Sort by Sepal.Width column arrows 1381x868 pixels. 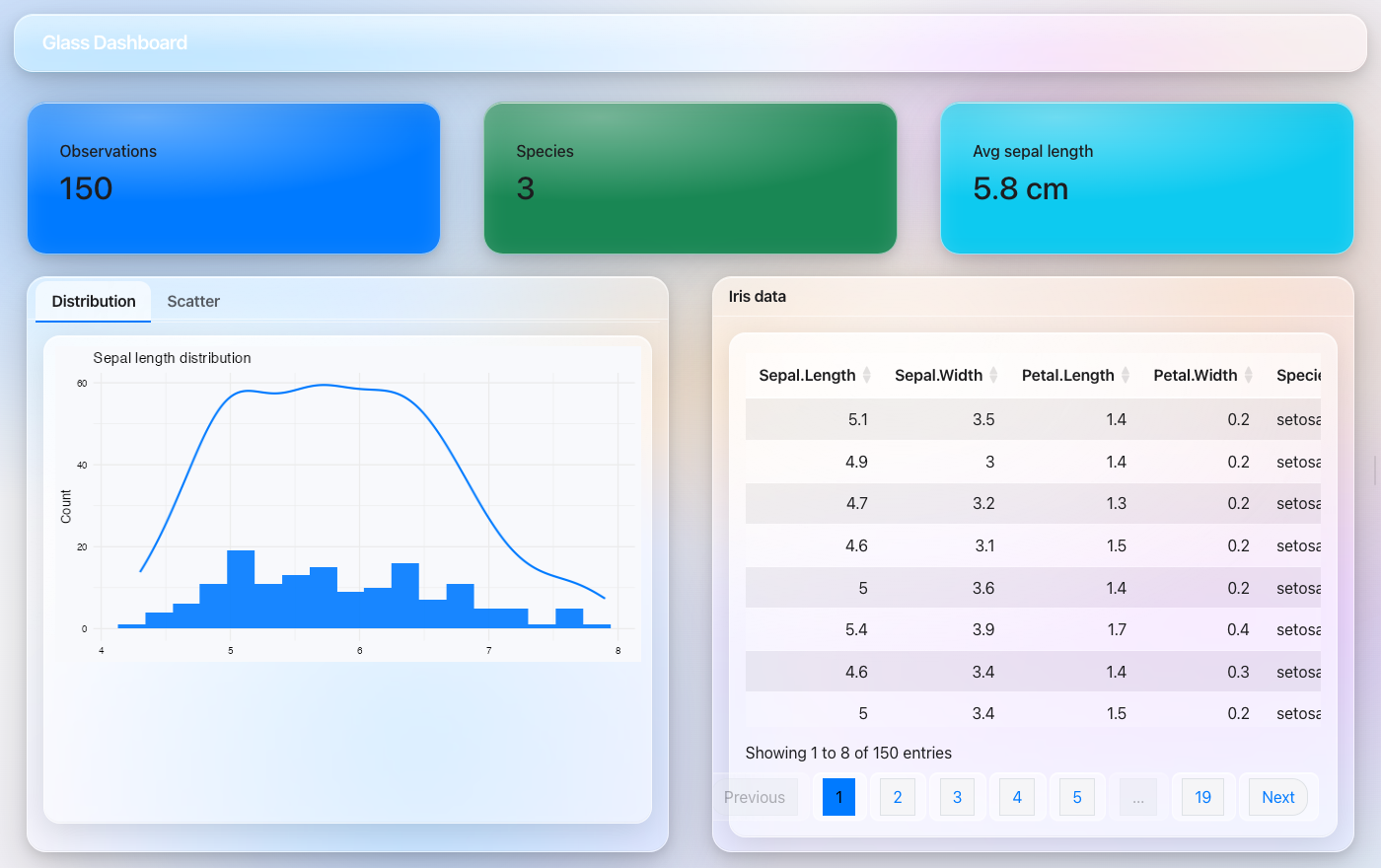[x=994, y=375]
